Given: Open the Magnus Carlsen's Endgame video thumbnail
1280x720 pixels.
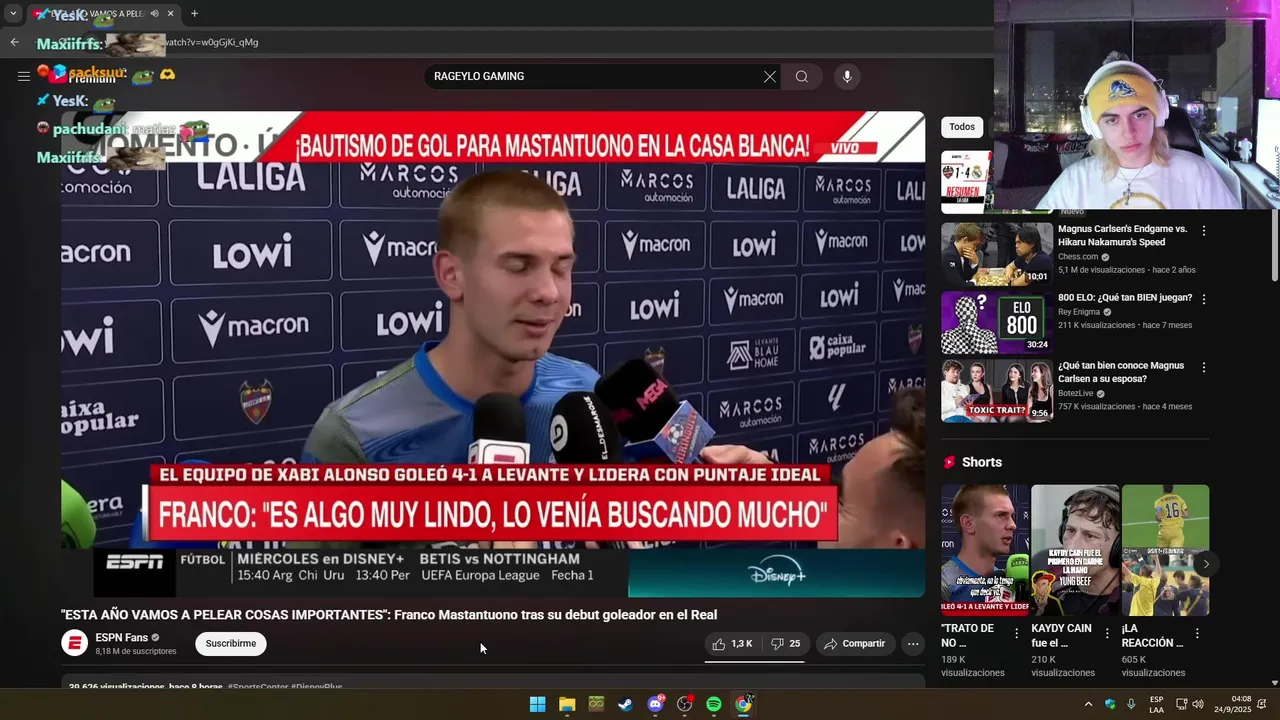Looking at the screenshot, I should click(996, 255).
